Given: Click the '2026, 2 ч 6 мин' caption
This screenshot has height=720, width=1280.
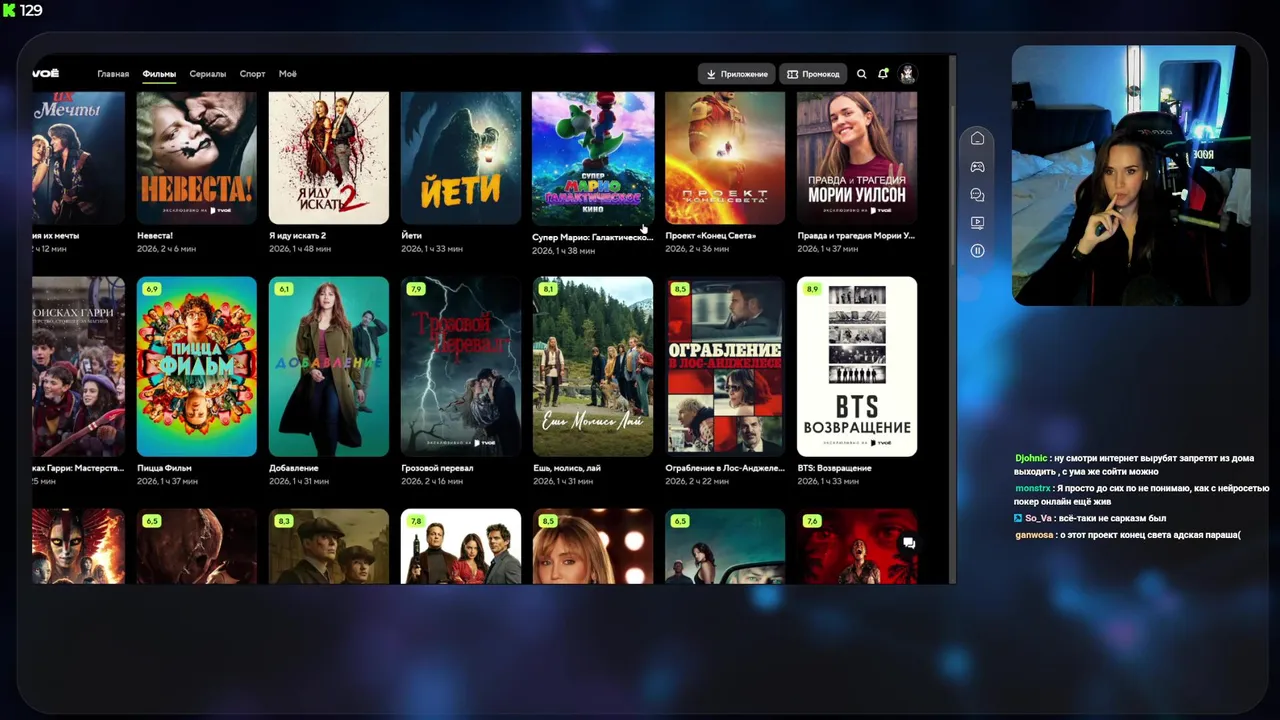Looking at the screenshot, I should 166,249.
